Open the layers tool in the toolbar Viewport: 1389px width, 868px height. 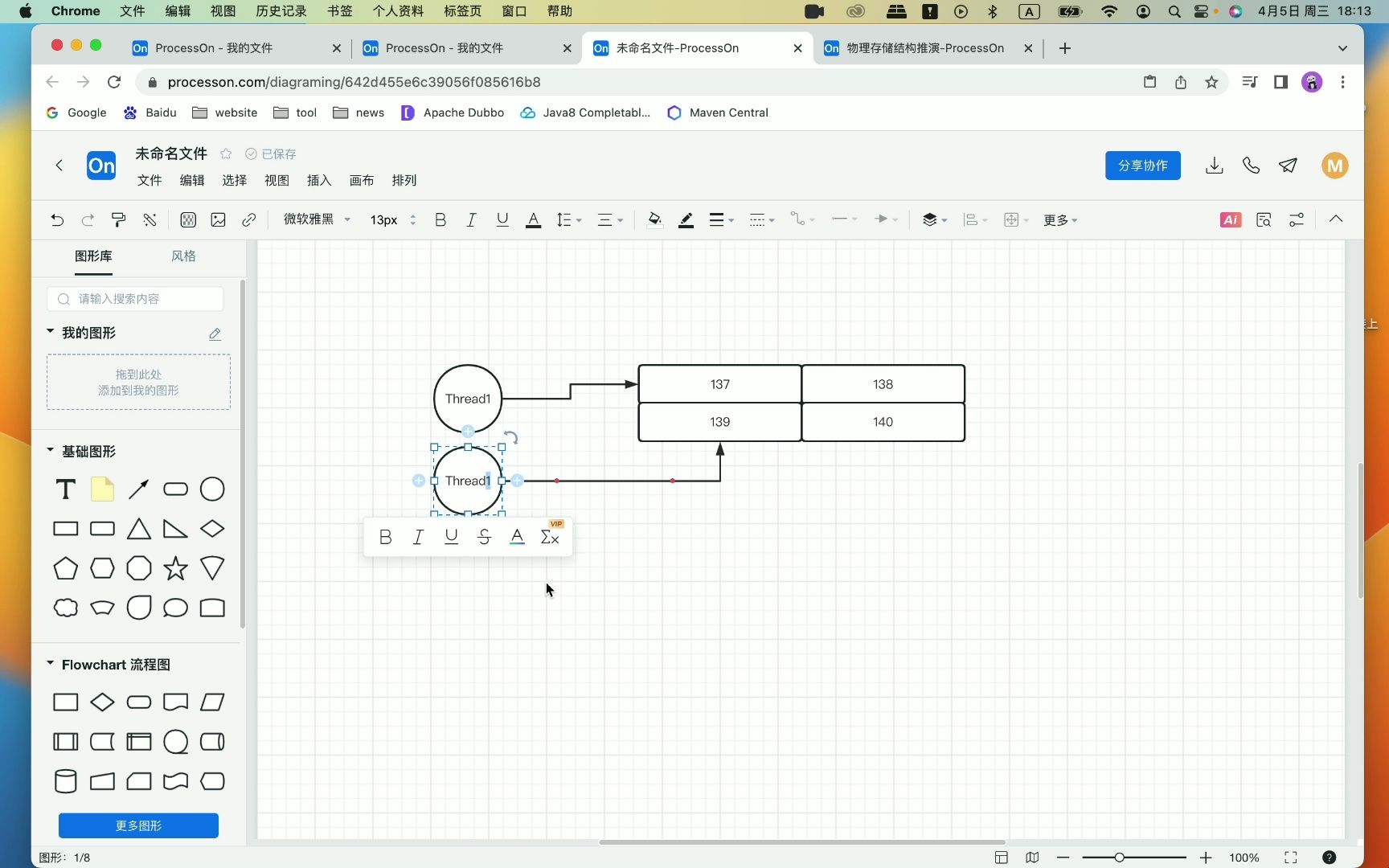pos(930,219)
